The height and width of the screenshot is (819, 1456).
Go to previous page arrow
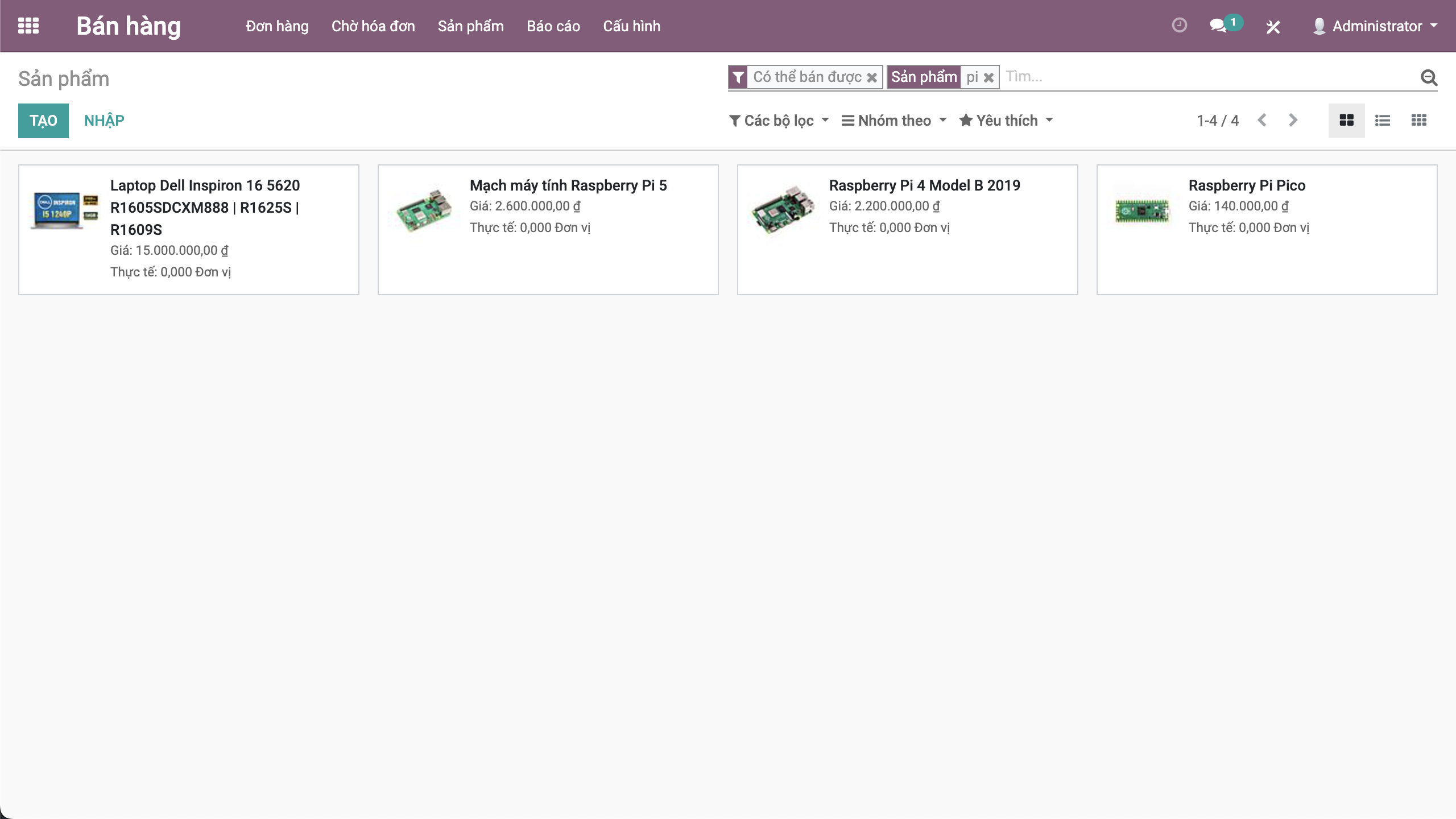tap(1262, 120)
